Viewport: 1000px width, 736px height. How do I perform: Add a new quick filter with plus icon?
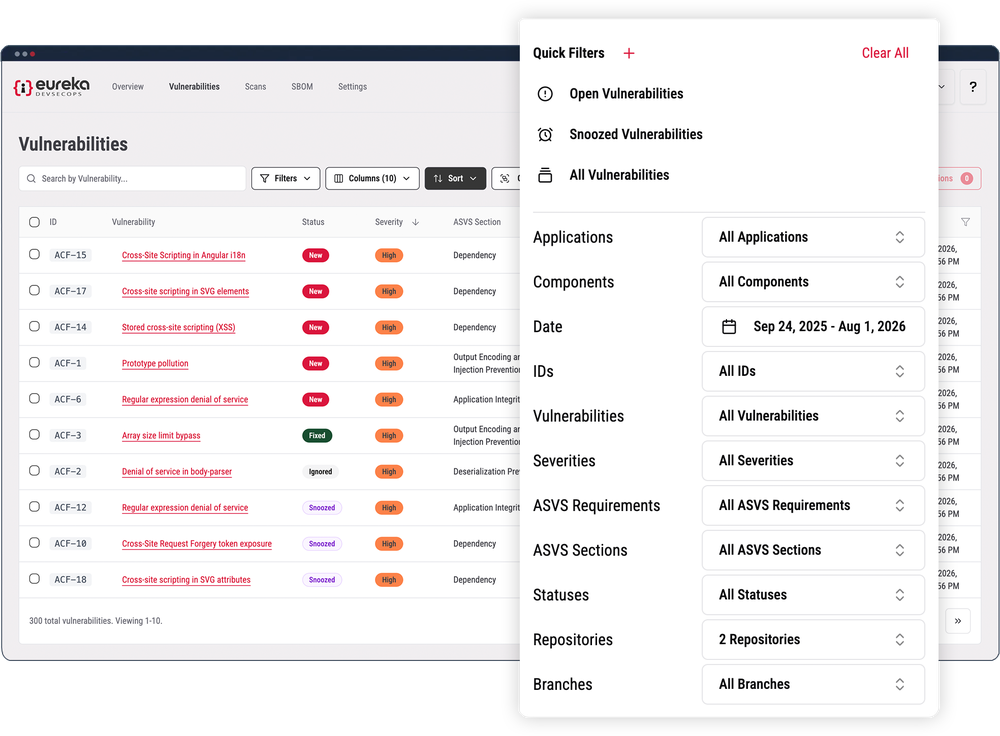629,54
